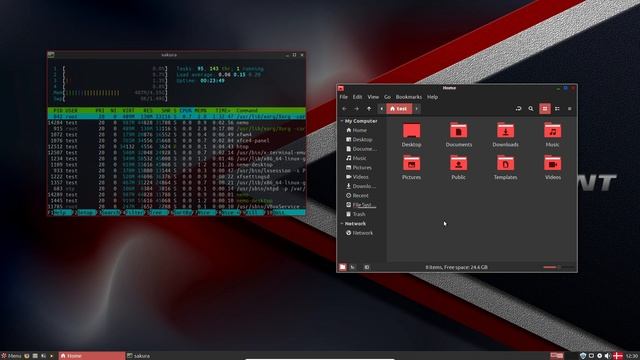The height and width of the screenshot is (360, 640).
Task: Select Downloads in the sidebar
Action: pos(361,186)
